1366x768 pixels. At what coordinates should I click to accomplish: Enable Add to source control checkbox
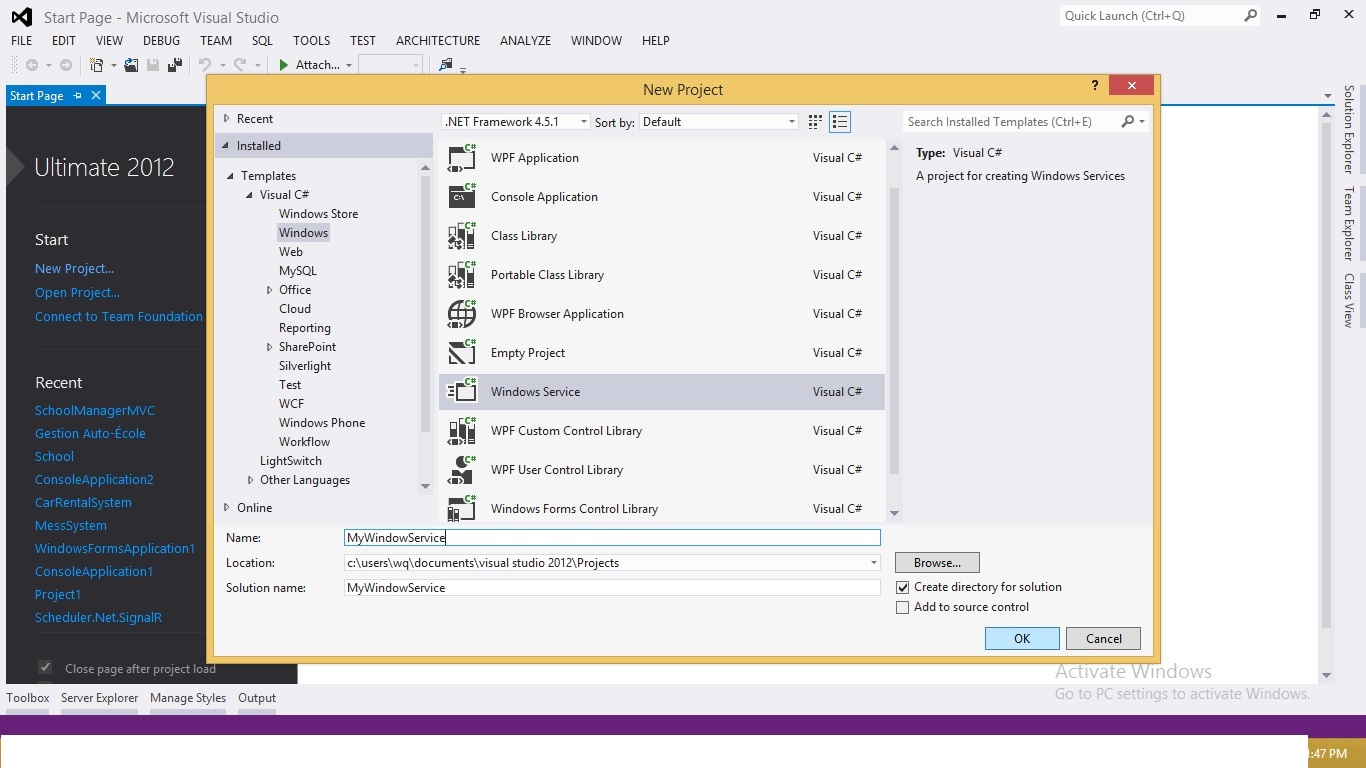[x=903, y=608]
